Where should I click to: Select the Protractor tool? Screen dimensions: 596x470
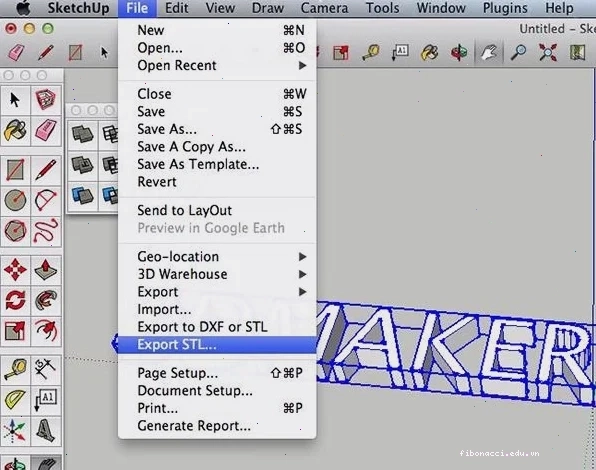[x=15, y=400]
